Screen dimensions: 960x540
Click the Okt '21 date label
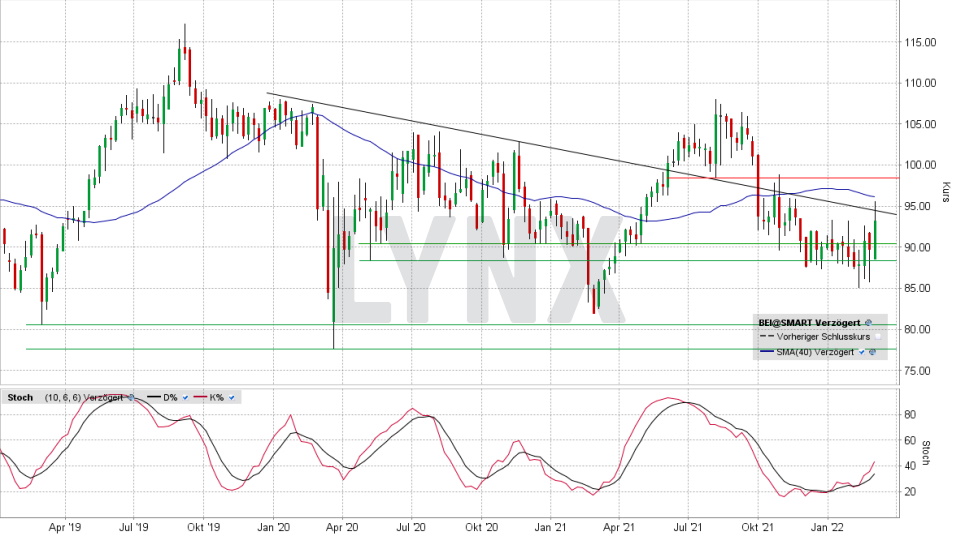(758, 527)
